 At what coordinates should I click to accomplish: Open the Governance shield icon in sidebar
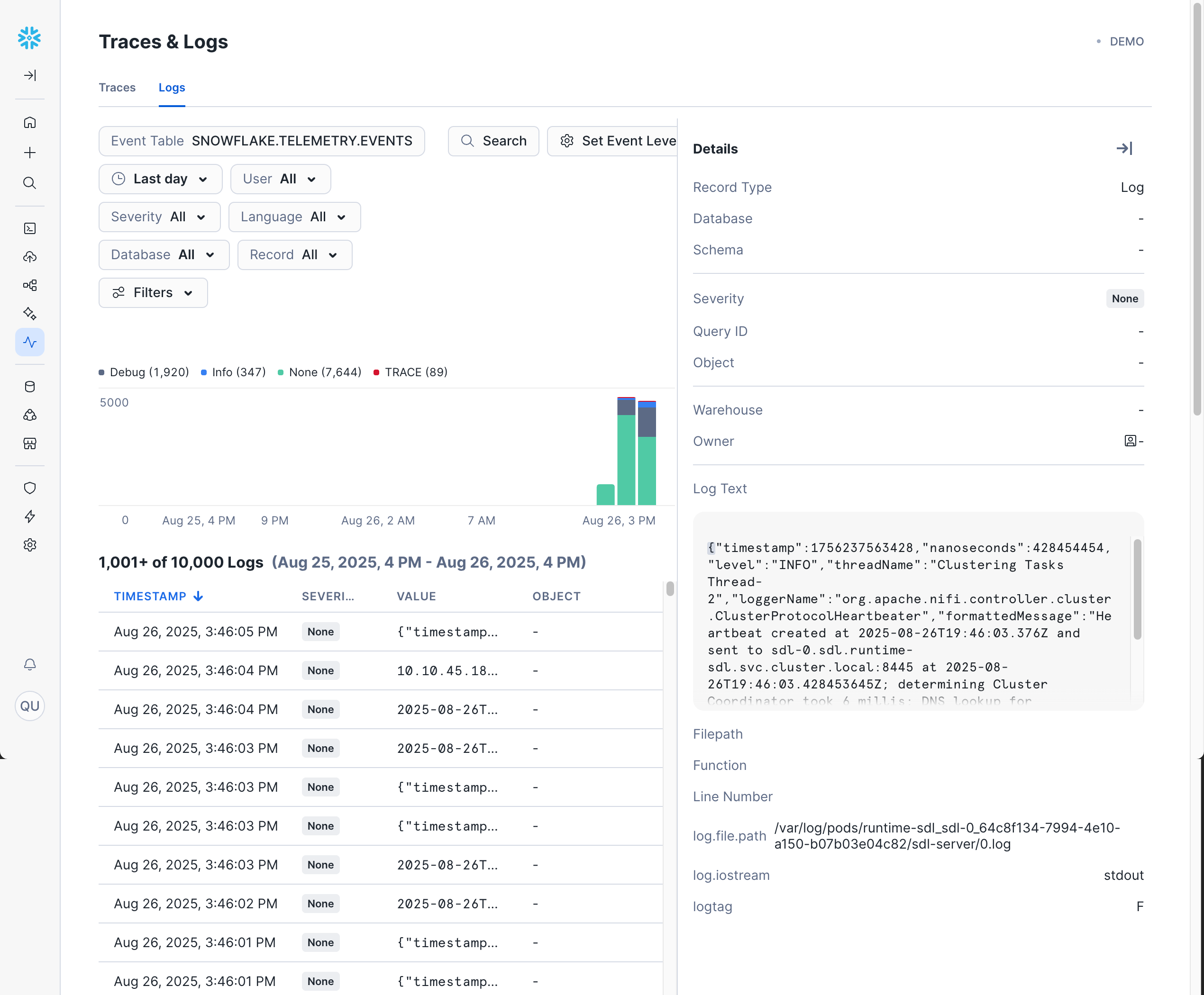(x=29, y=488)
